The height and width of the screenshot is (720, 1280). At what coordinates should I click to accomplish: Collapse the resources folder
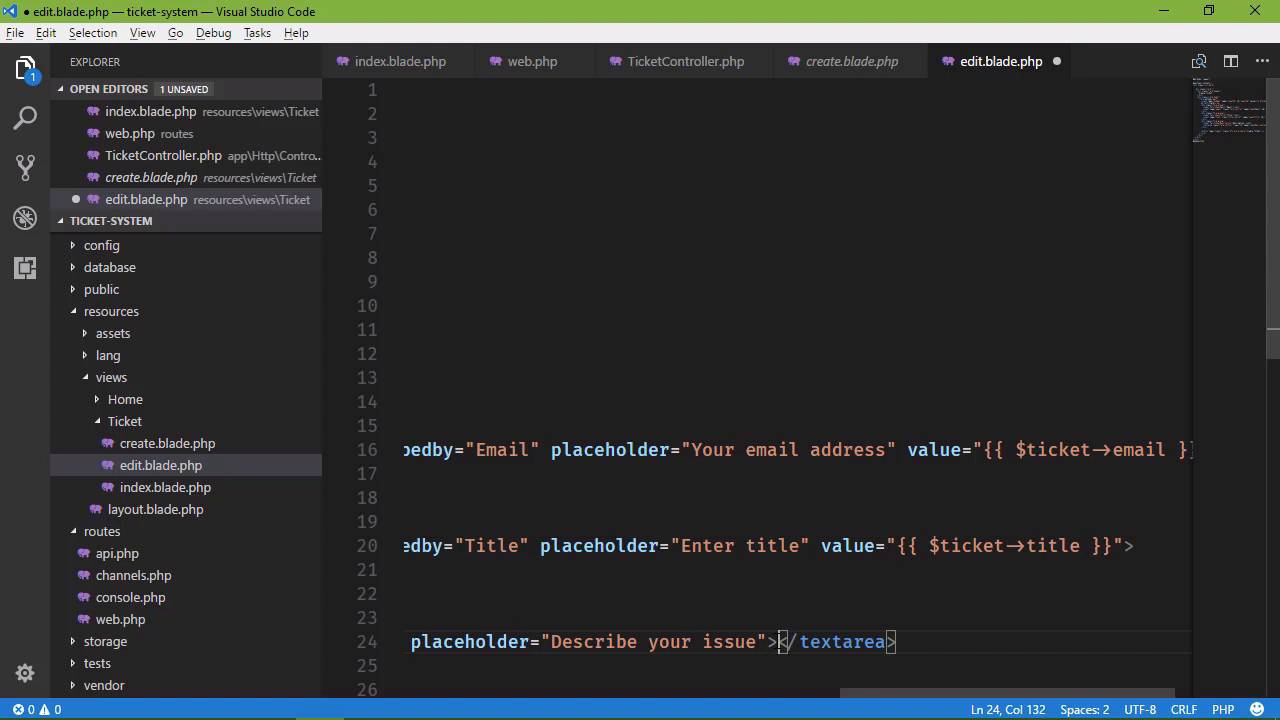(x=72, y=311)
